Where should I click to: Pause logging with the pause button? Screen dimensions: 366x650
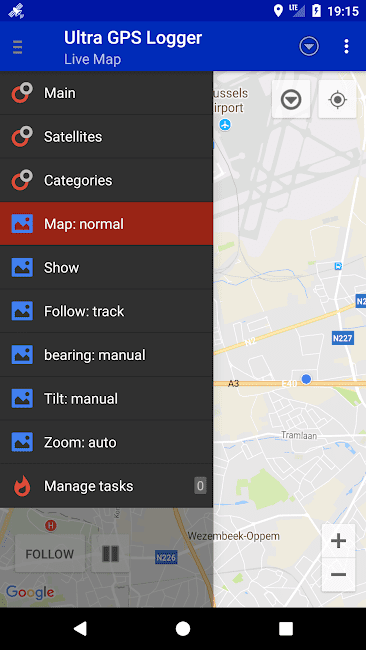point(110,554)
